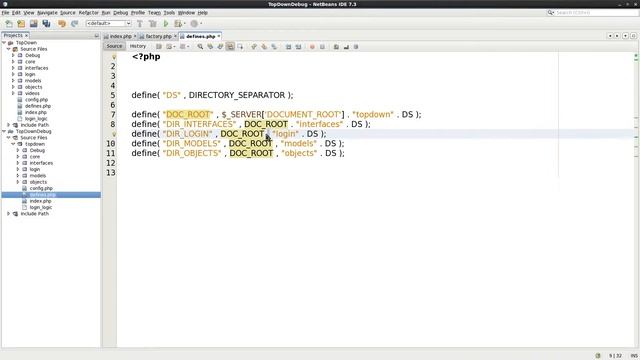
Task: Open the Refactor menu
Action: 89,13
